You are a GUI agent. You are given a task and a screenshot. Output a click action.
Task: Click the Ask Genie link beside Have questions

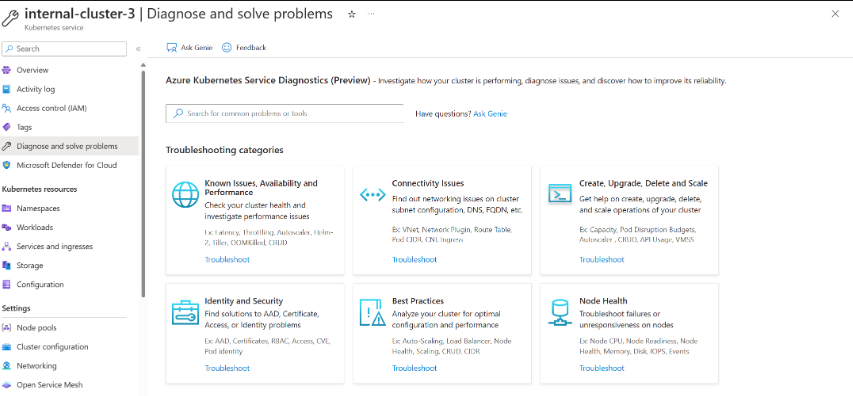(x=490, y=114)
